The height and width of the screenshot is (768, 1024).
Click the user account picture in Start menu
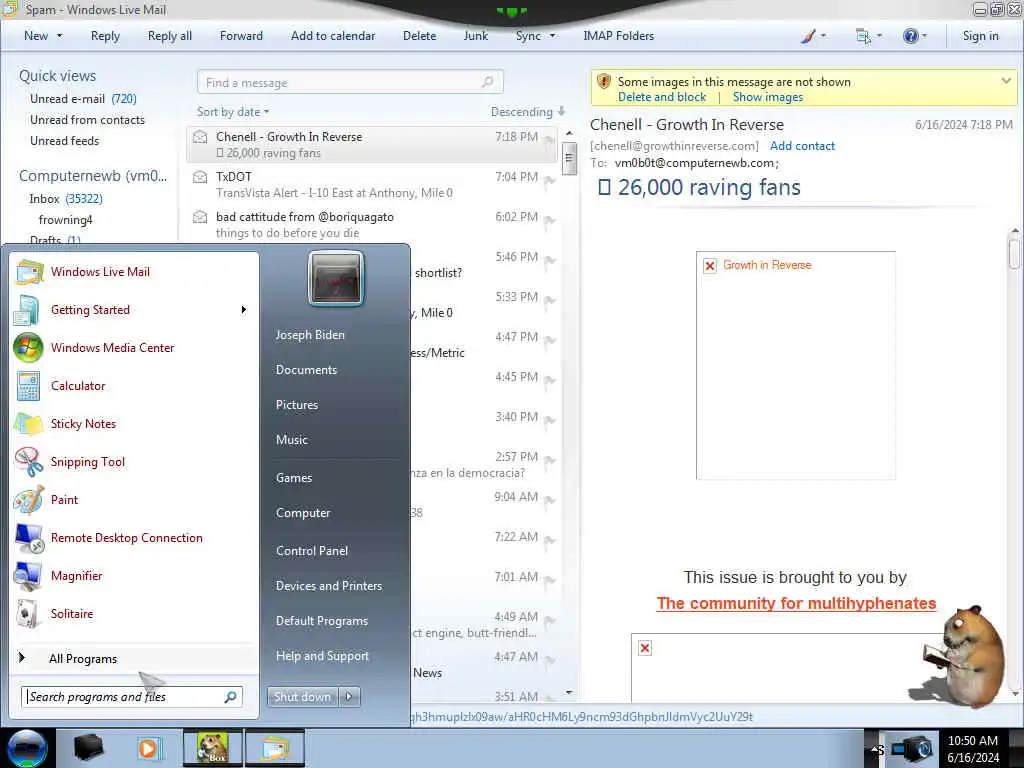click(x=336, y=279)
